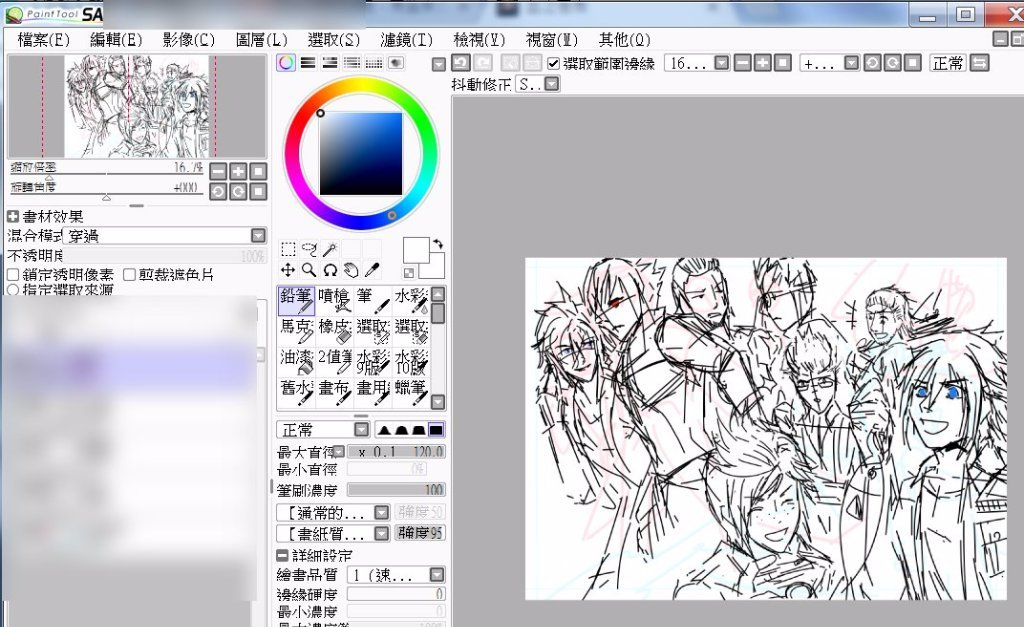Enable 鎖定透明像素 checkbox

(13, 274)
